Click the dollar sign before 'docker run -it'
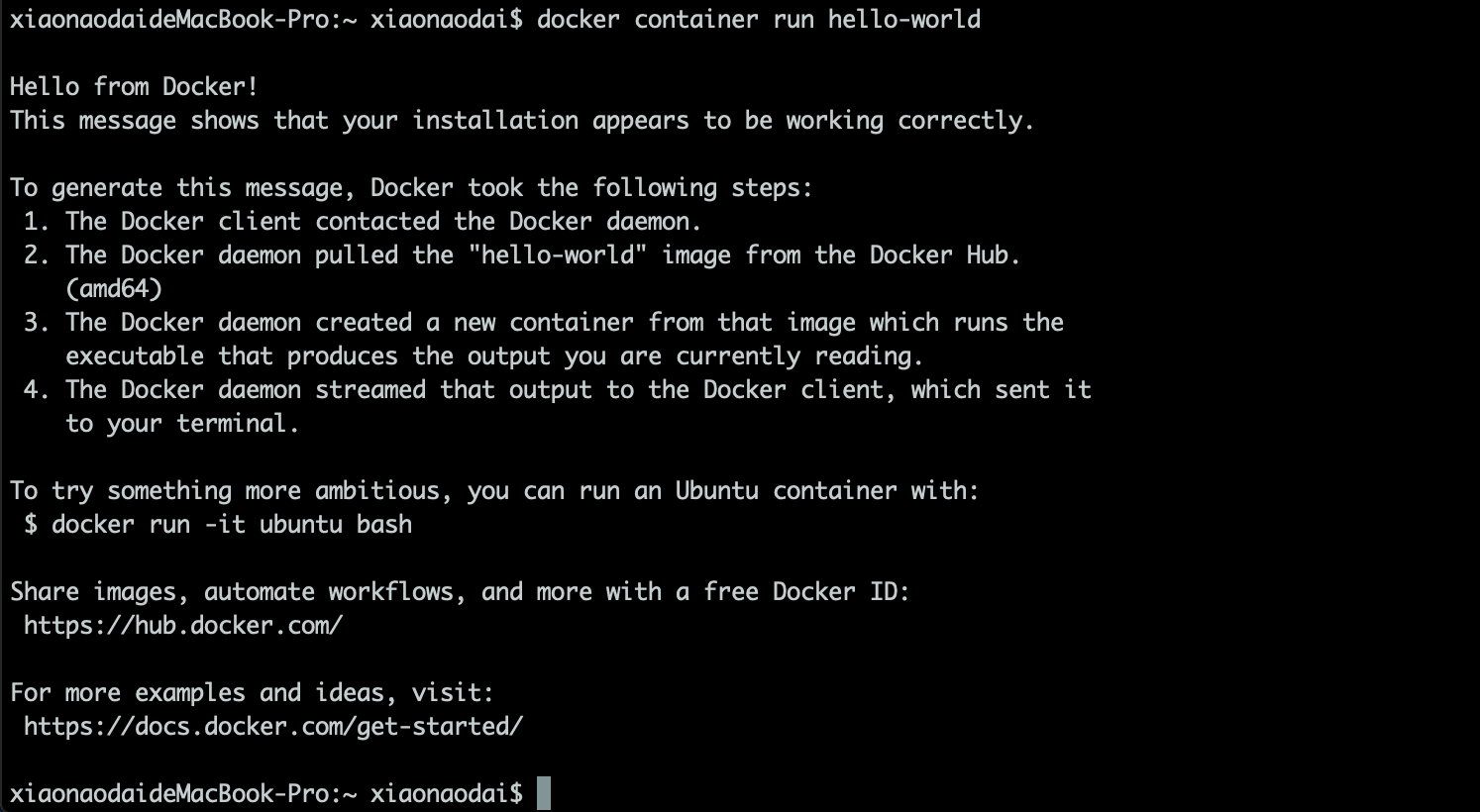The height and width of the screenshot is (812, 1480). point(31,525)
